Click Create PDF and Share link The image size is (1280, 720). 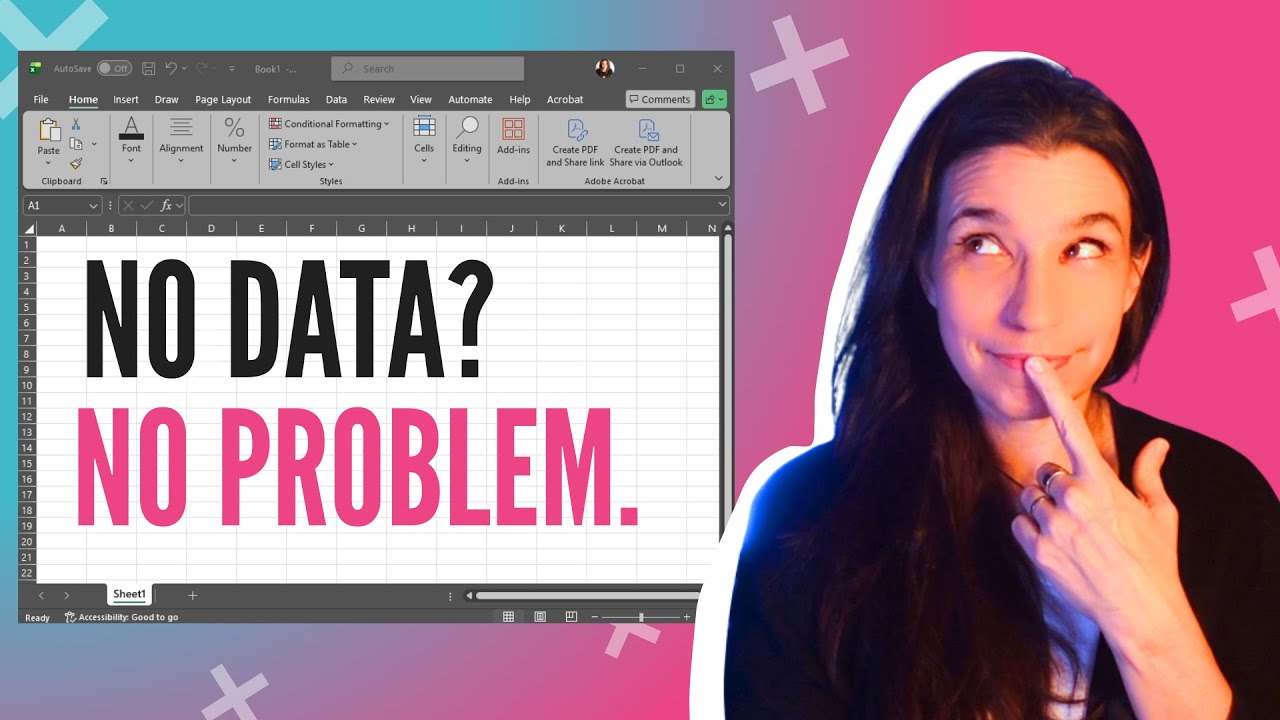click(x=575, y=142)
